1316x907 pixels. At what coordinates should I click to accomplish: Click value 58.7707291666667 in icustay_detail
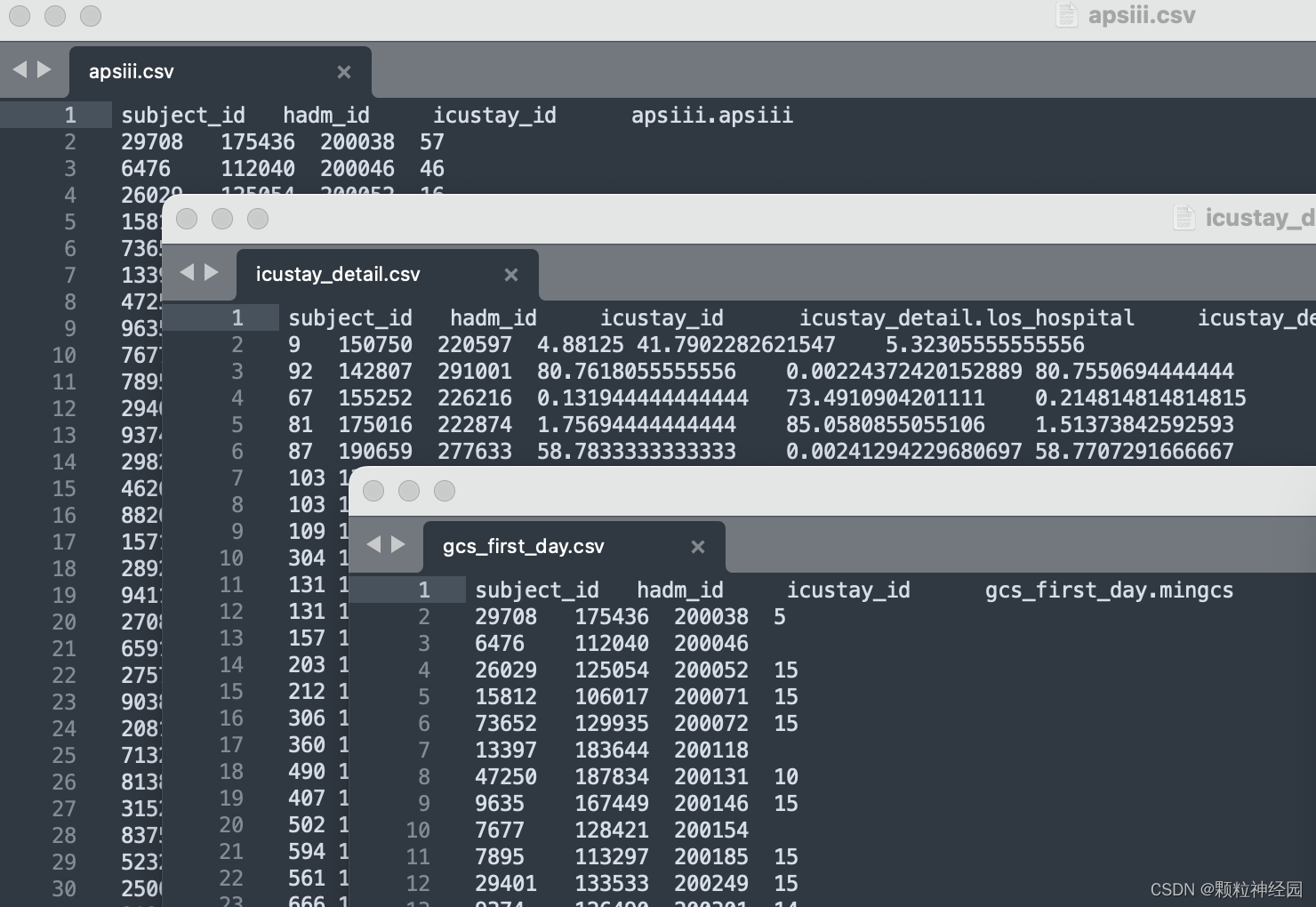(x=1135, y=452)
